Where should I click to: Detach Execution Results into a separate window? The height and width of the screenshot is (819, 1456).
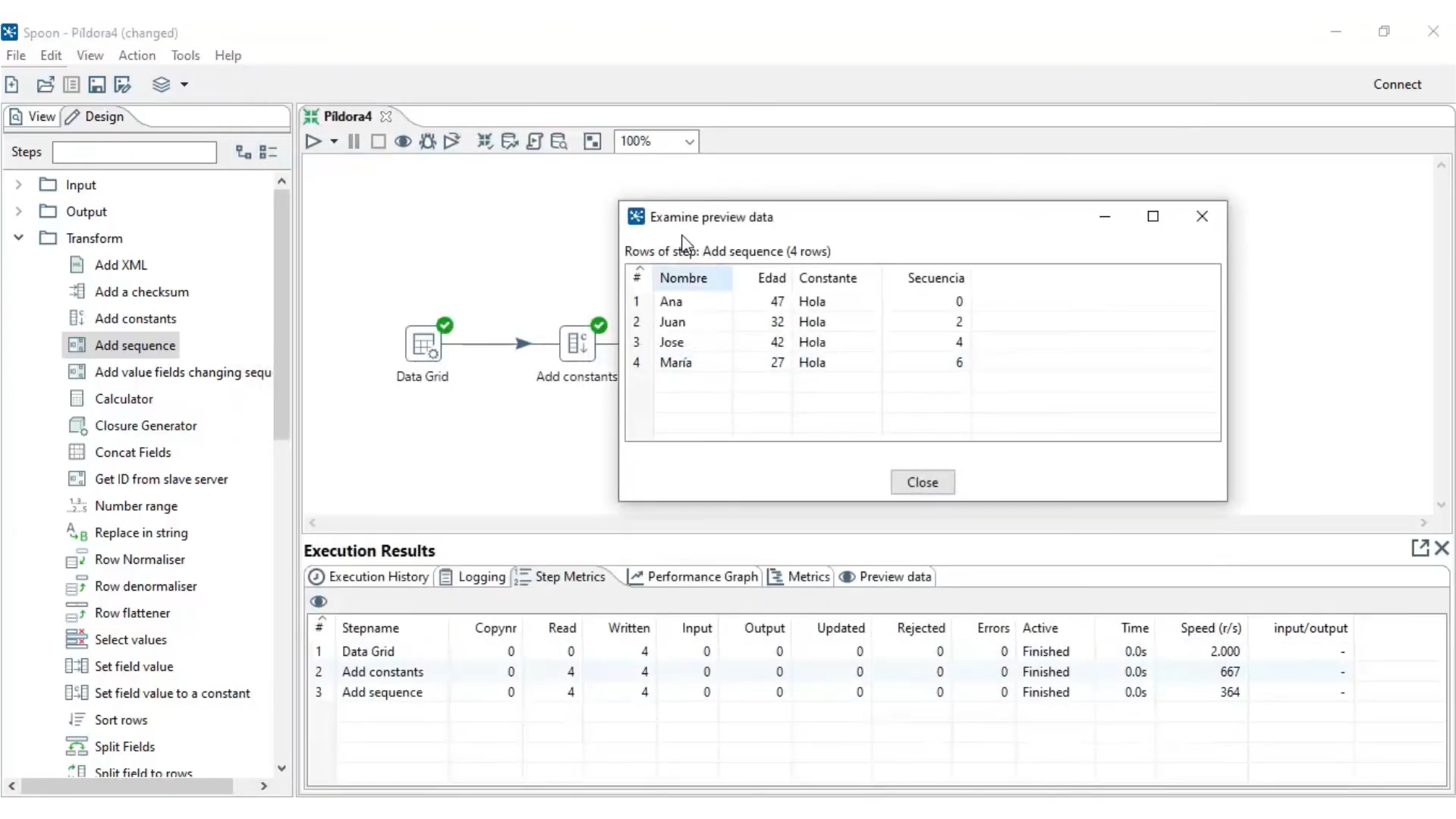[x=1420, y=548]
